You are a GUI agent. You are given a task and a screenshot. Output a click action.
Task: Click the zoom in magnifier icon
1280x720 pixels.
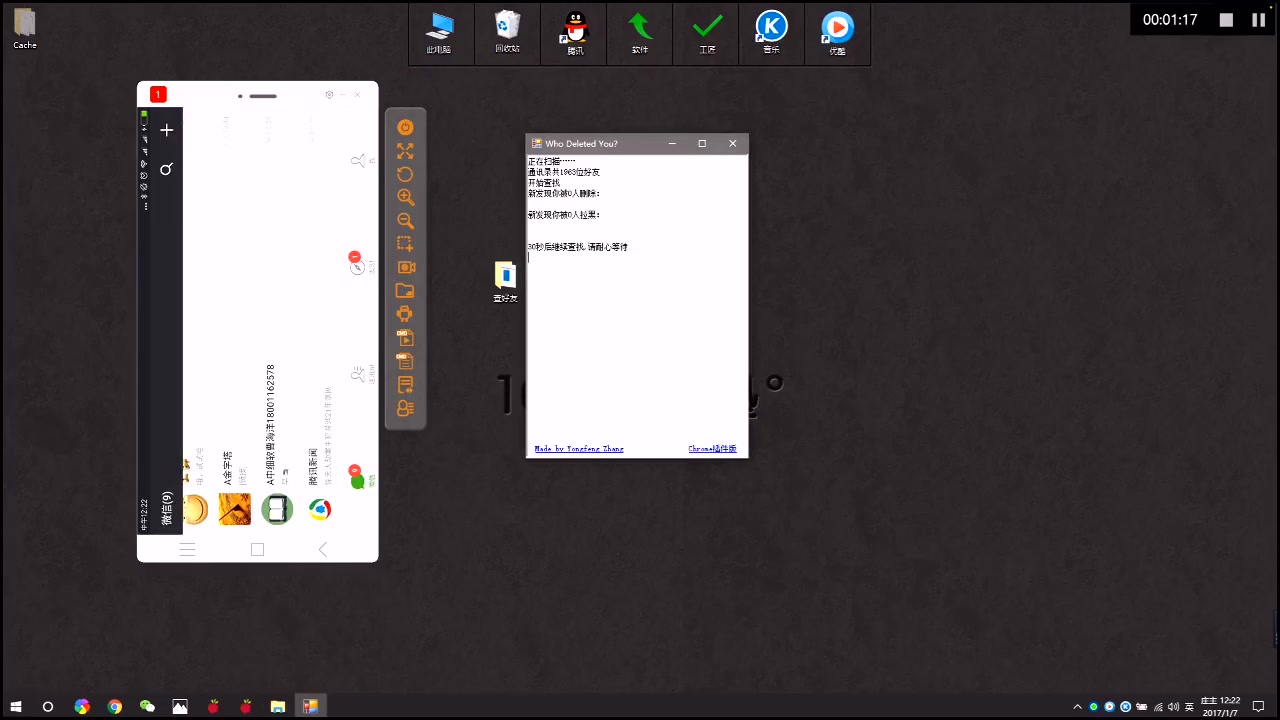pyautogui.click(x=405, y=197)
